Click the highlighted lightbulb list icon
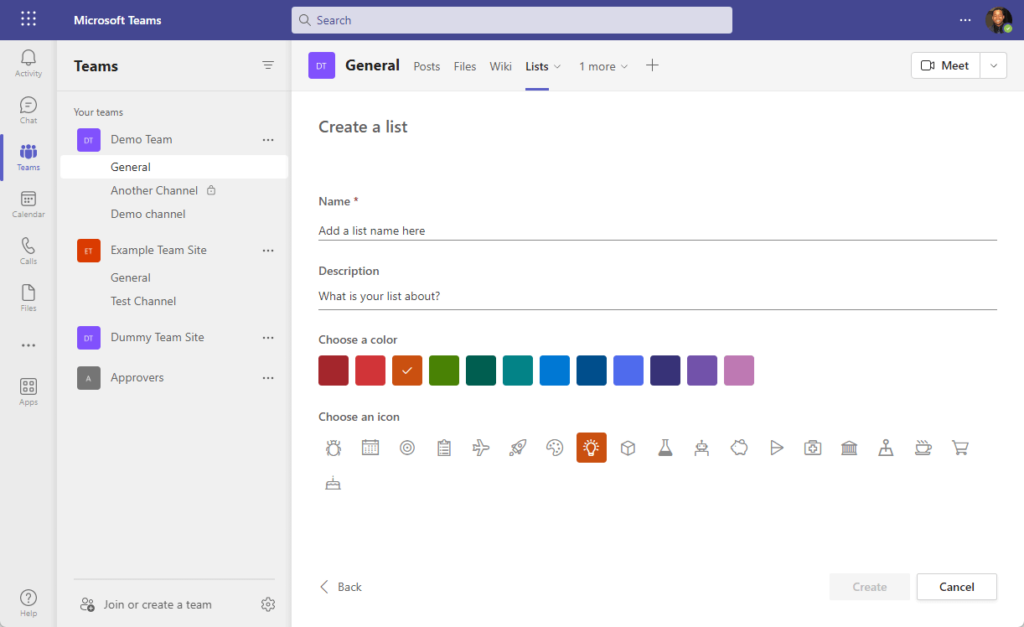Screen dimensions: 1024x627 click(x=592, y=447)
